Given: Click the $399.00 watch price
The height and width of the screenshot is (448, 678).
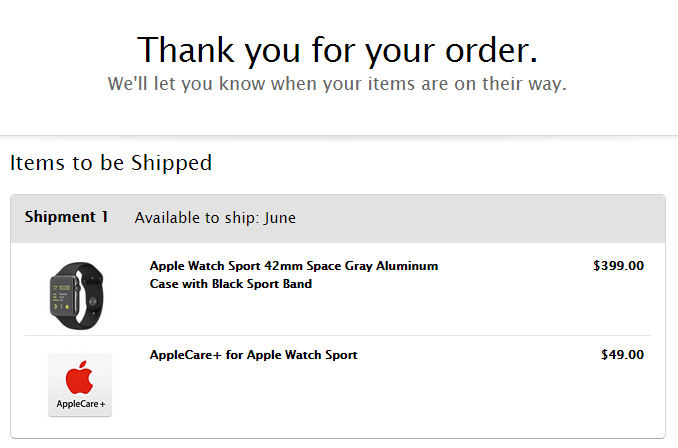Looking at the screenshot, I should tap(618, 266).
